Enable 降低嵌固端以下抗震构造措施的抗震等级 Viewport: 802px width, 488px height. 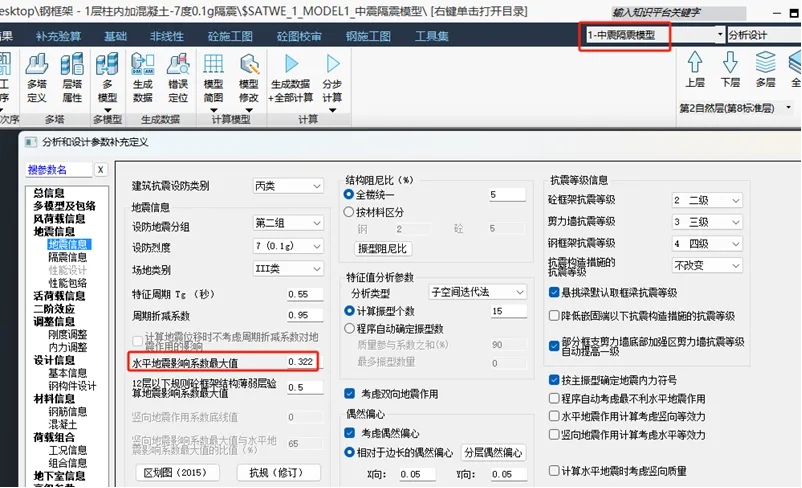tap(554, 316)
